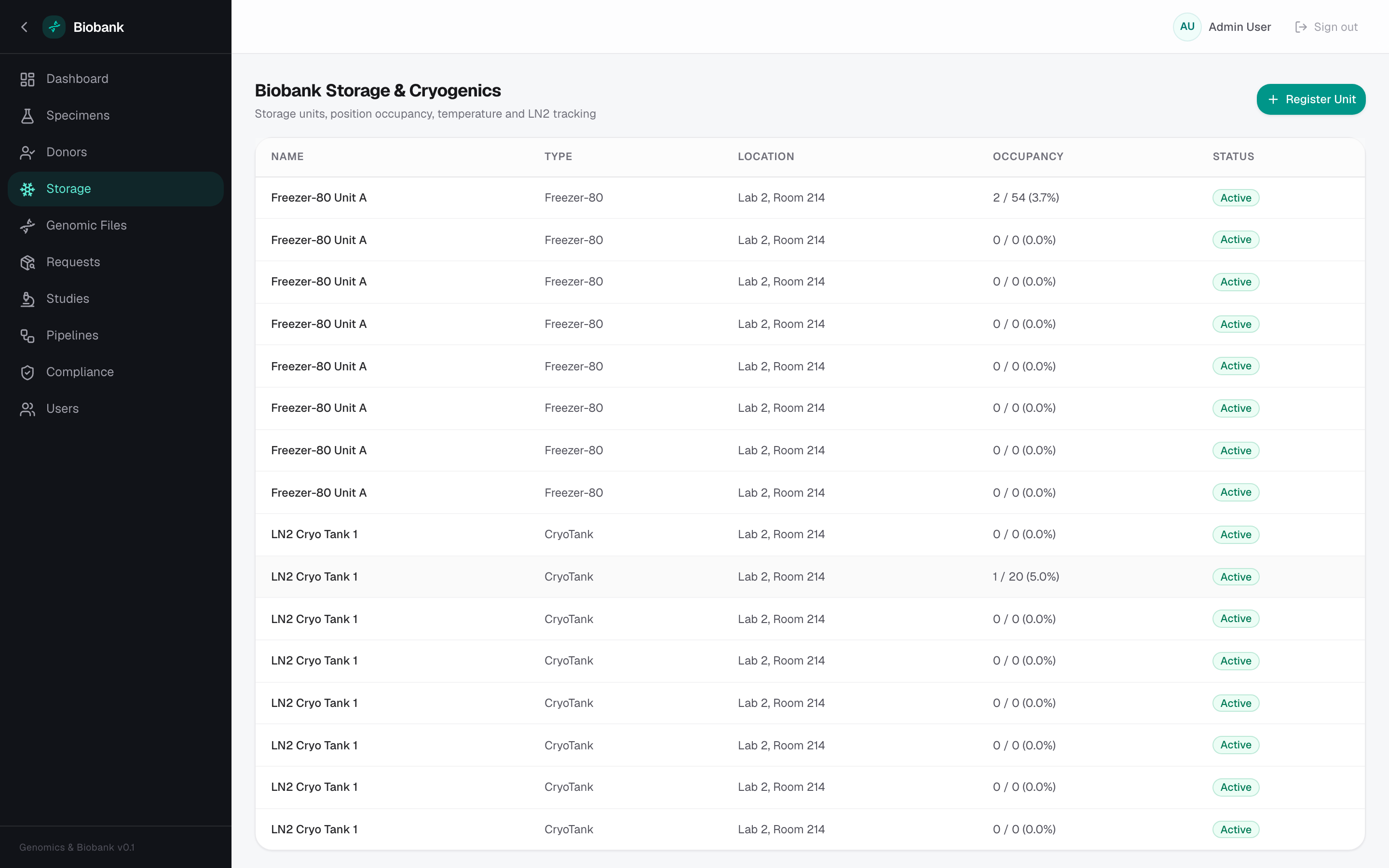Select the Storage menu label

(68, 189)
